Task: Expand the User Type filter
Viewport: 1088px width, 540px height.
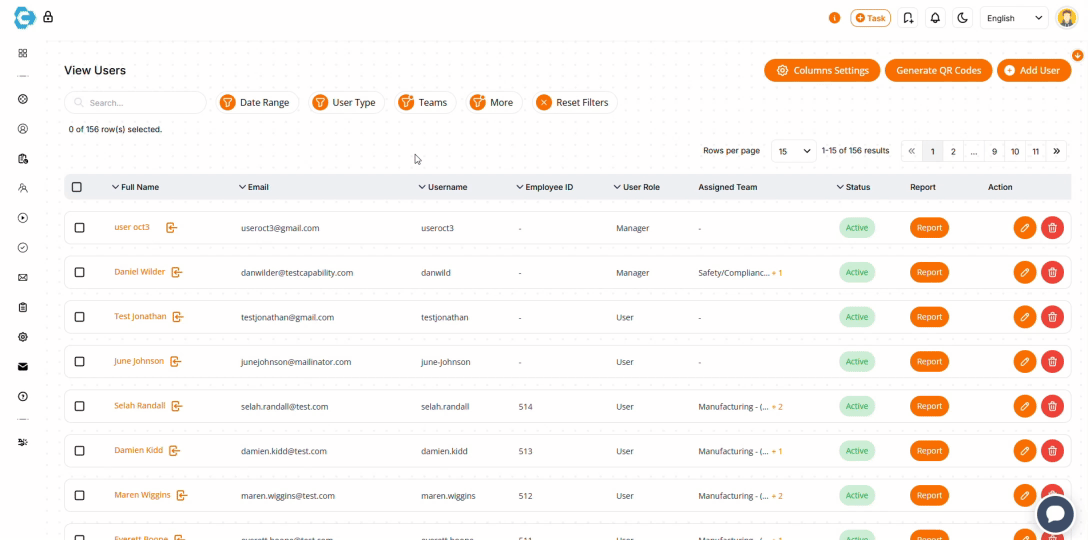Action: tap(344, 102)
